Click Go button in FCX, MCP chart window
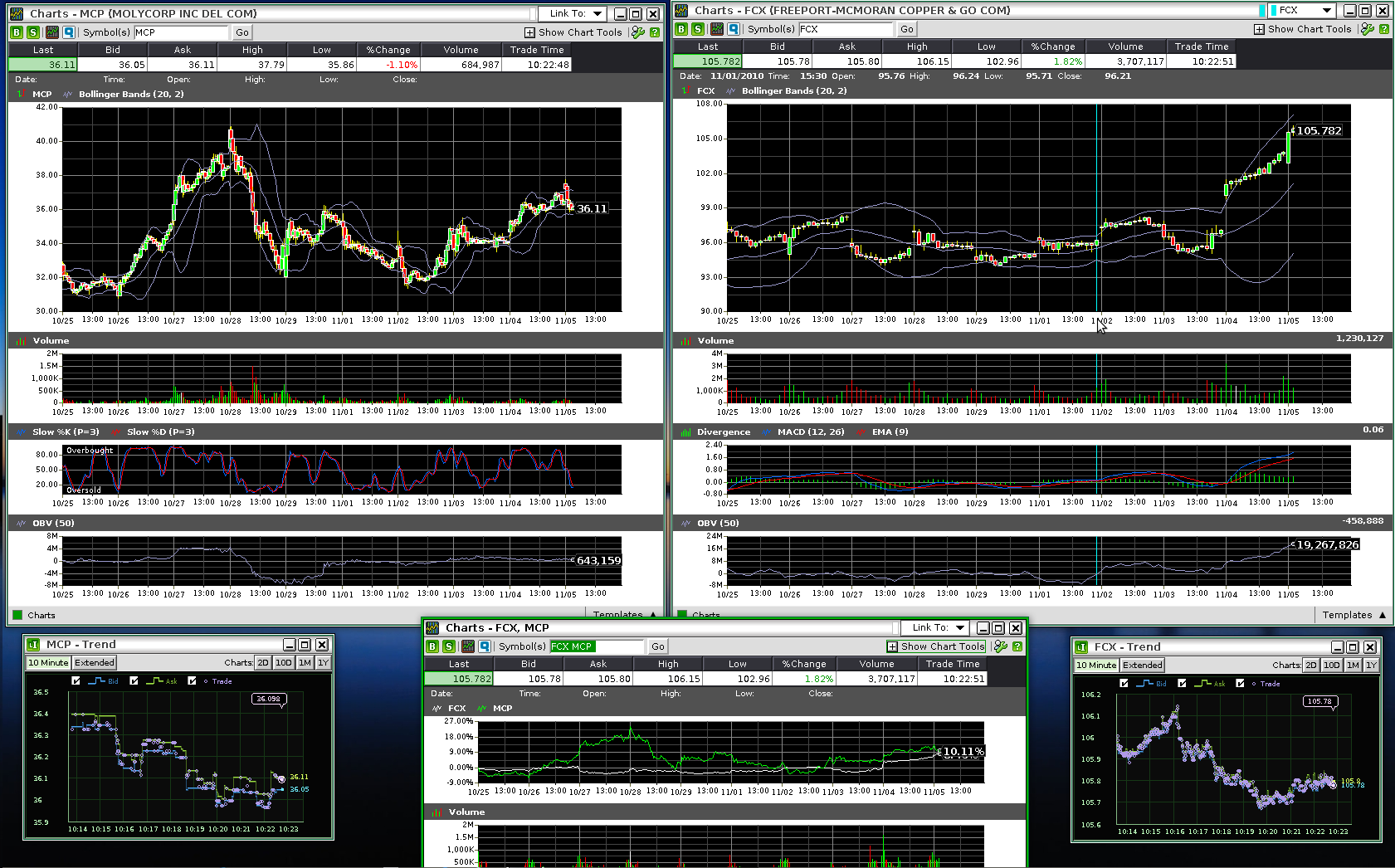 658,646
